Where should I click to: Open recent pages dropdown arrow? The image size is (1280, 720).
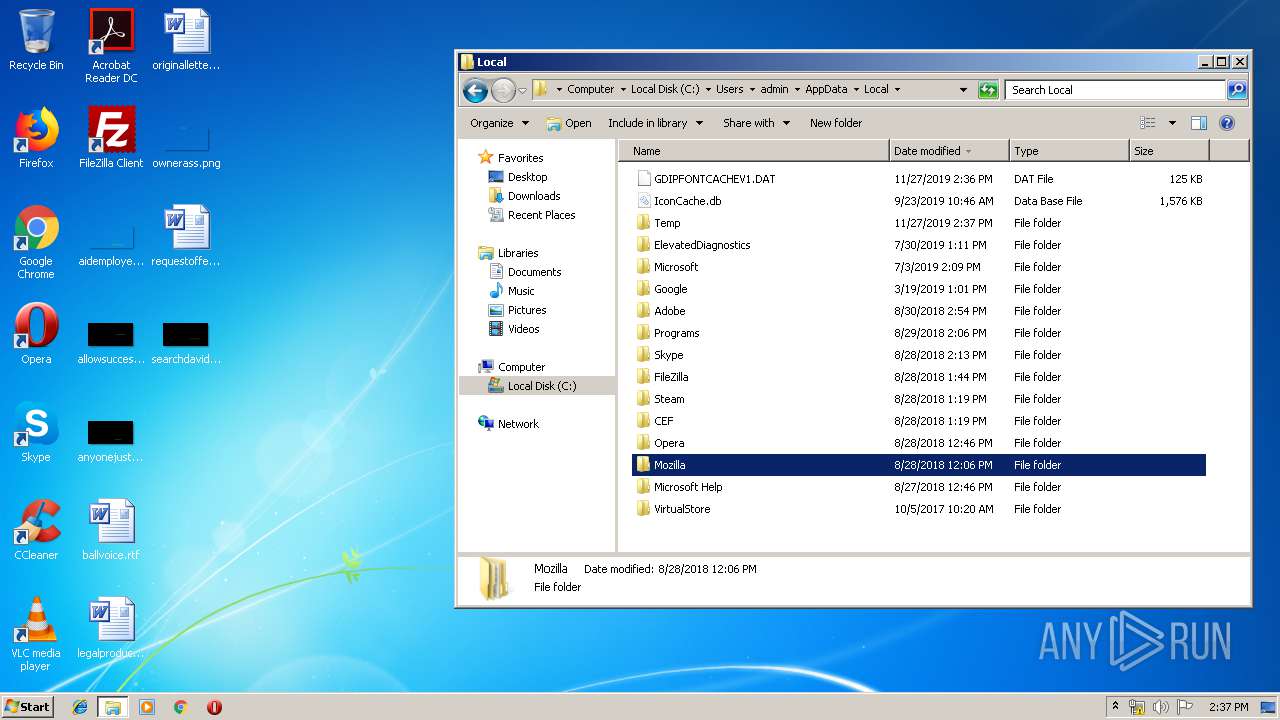tap(522, 90)
